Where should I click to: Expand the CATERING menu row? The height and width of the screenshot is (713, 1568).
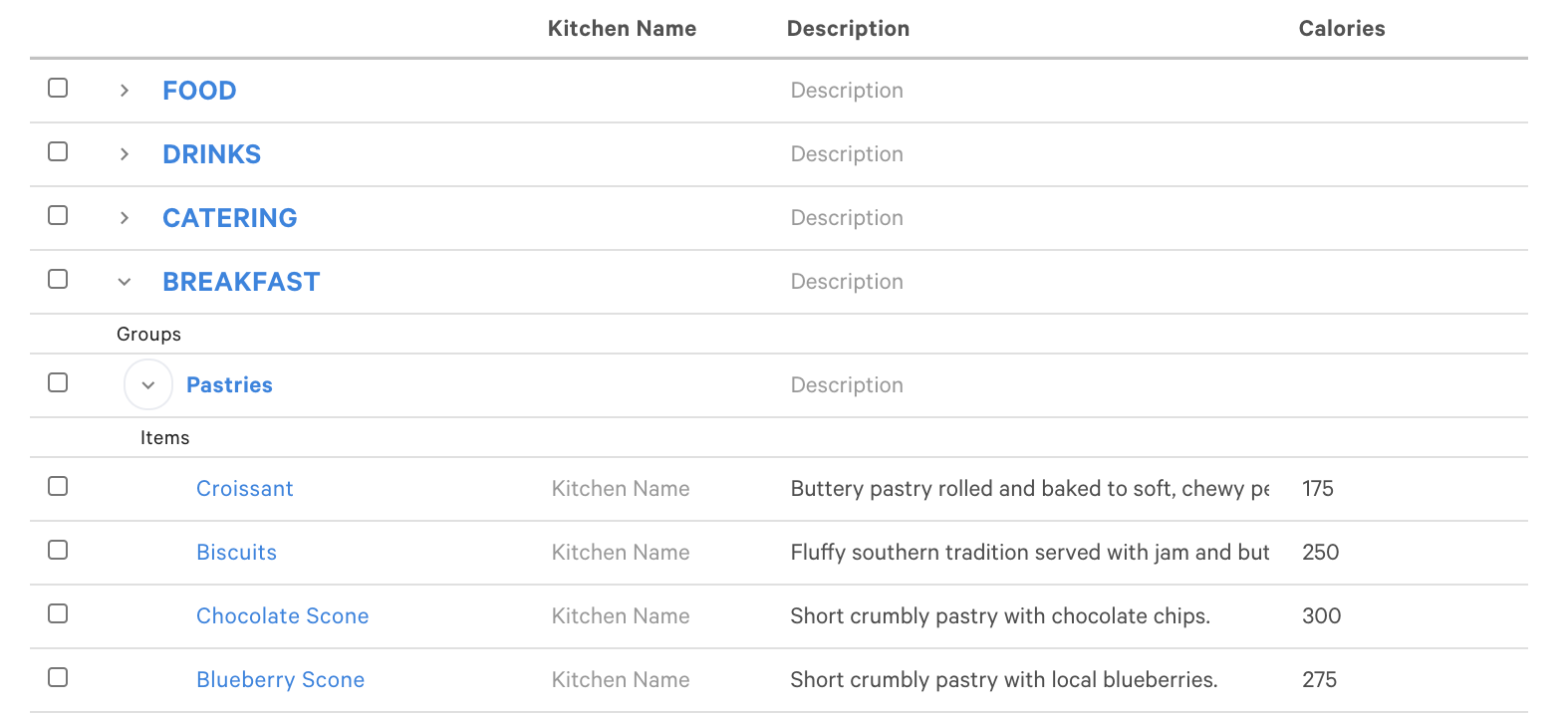pos(125,218)
